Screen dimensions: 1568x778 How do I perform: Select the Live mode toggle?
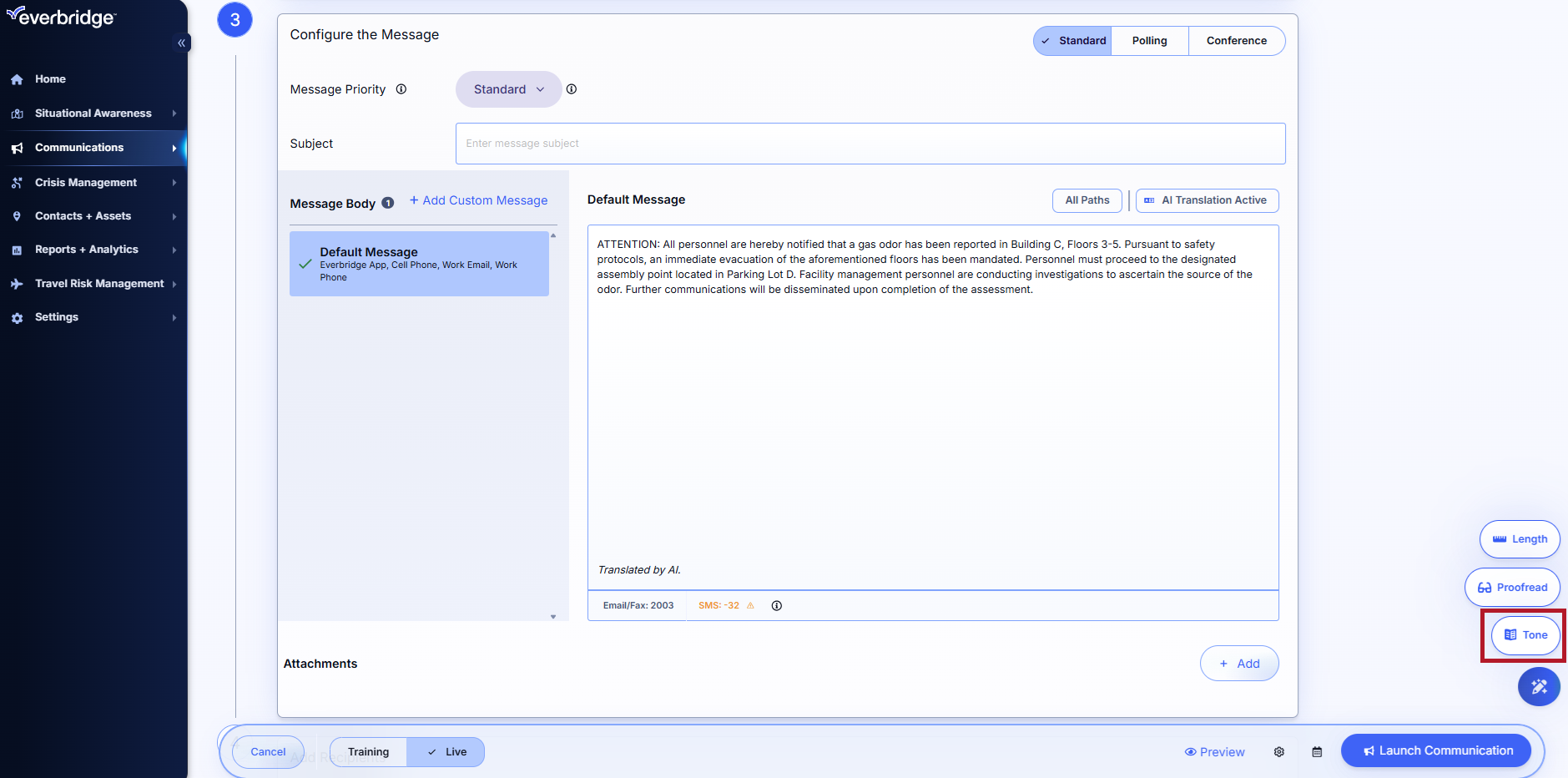pos(446,752)
